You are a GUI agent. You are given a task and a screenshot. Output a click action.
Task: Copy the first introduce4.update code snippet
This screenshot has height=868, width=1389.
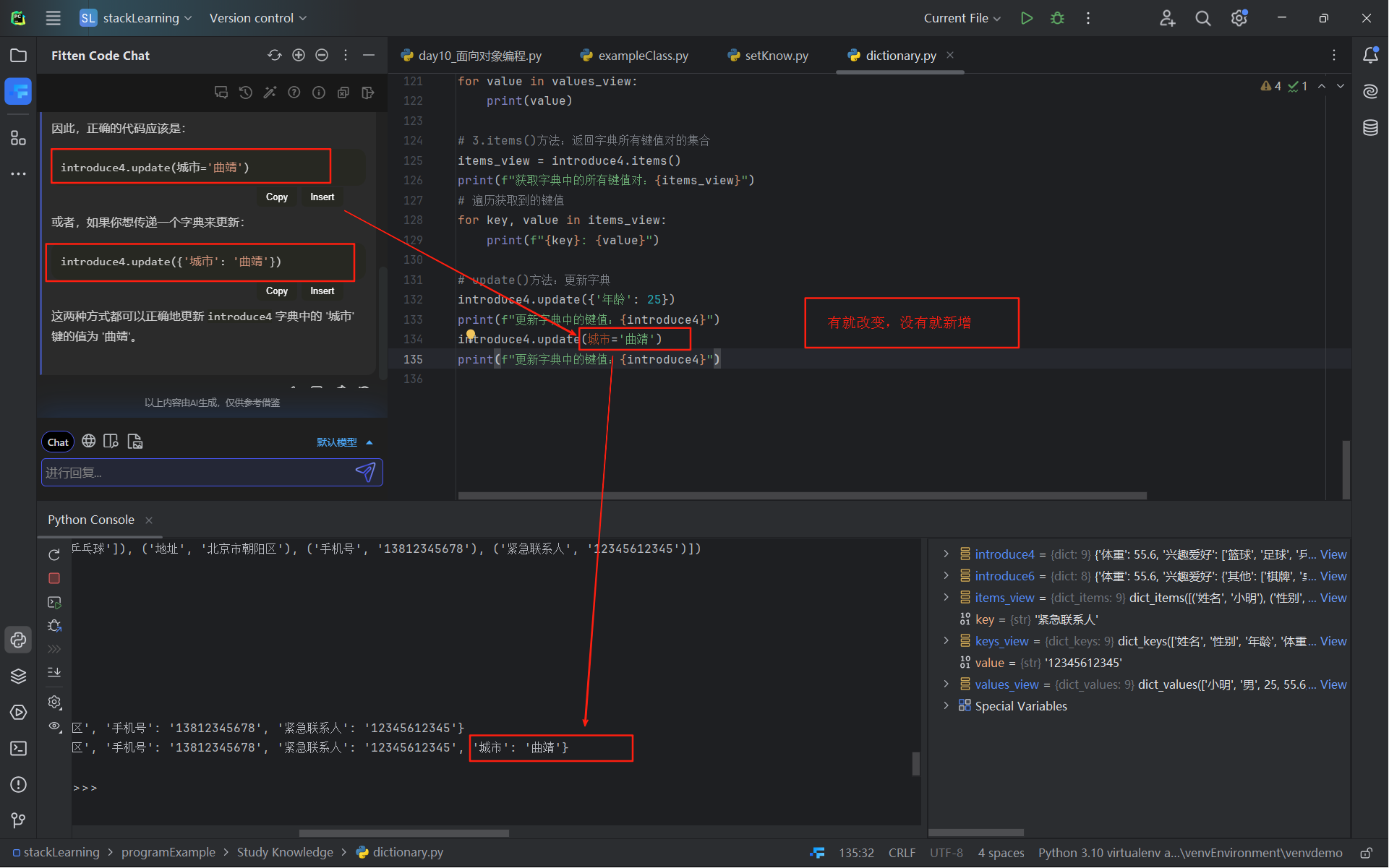[x=276, y=197]
